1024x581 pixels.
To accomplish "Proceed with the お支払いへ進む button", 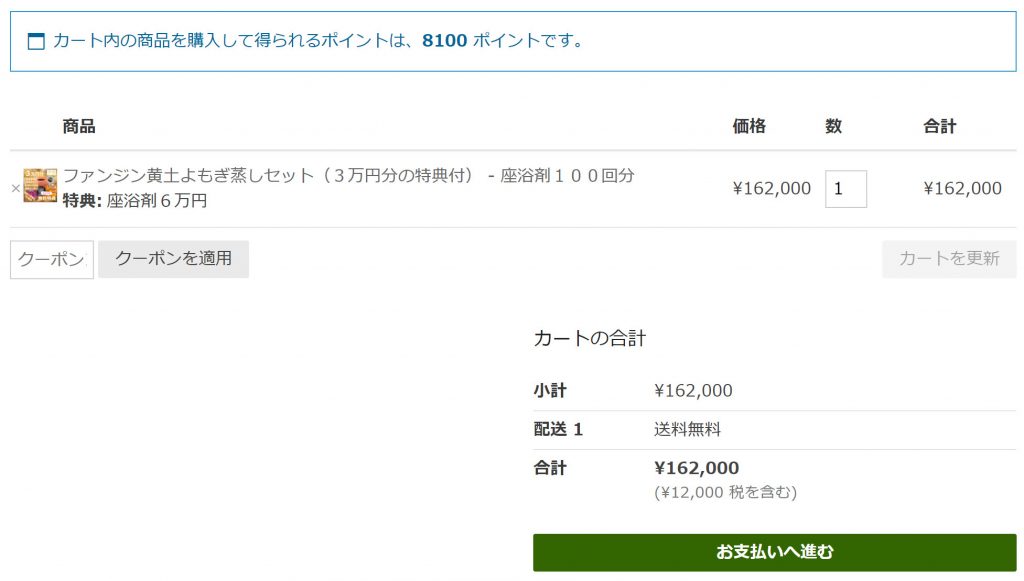I will 775,552.
